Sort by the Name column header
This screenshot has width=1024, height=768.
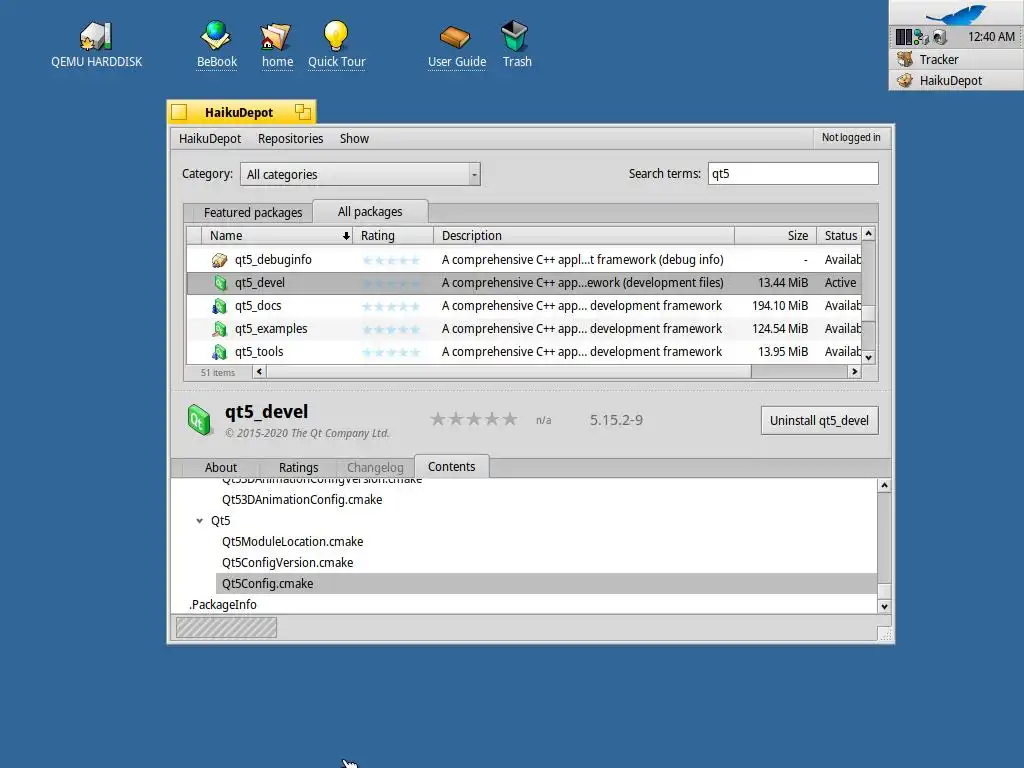click(x=276, y=236)
